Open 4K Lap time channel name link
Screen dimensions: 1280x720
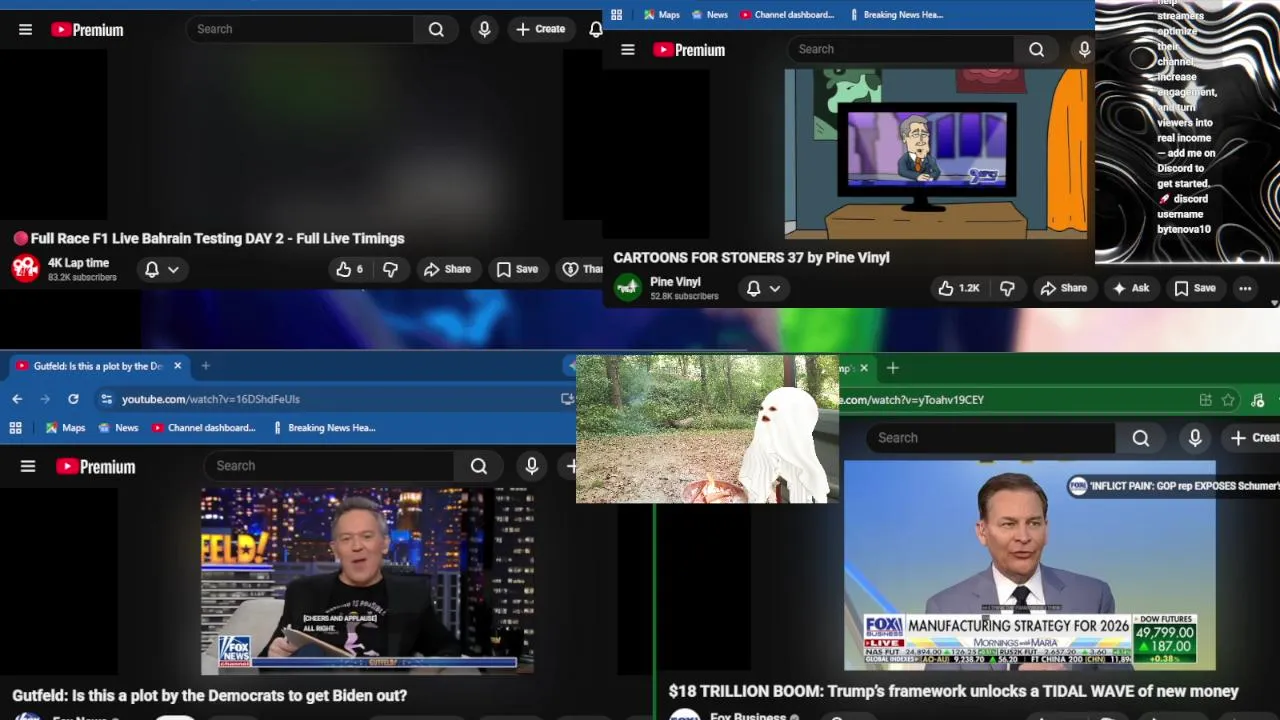tap(78, 263)
